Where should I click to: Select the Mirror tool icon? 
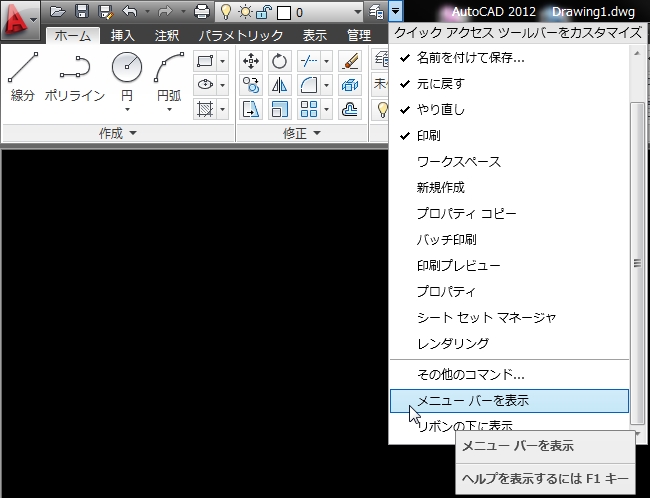(279, 85)
